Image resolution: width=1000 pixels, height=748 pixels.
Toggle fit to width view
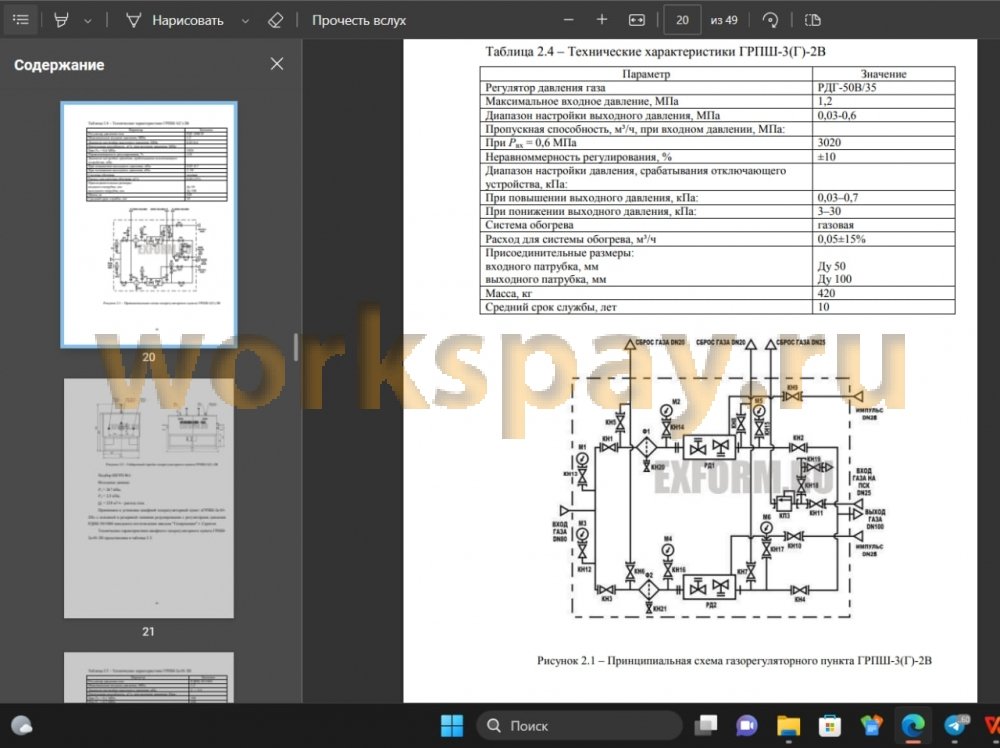636,20
